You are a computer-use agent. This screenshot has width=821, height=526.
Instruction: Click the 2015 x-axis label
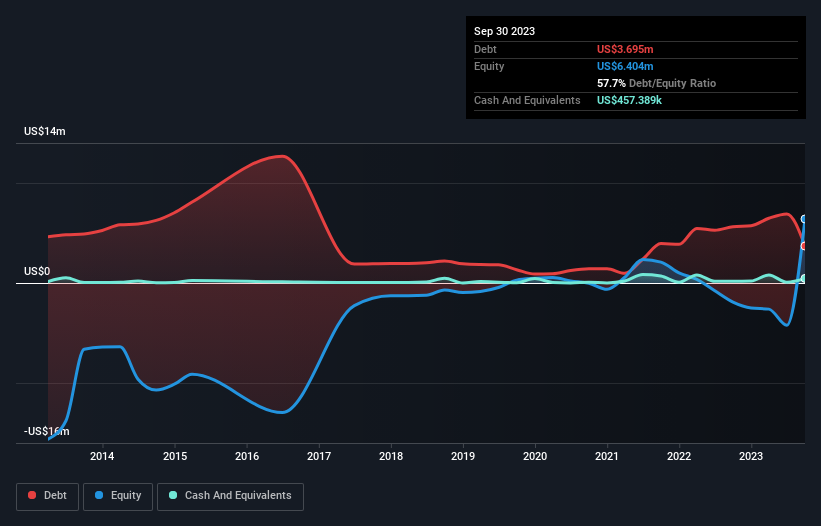pyautogui.click(x=175, y=456)
